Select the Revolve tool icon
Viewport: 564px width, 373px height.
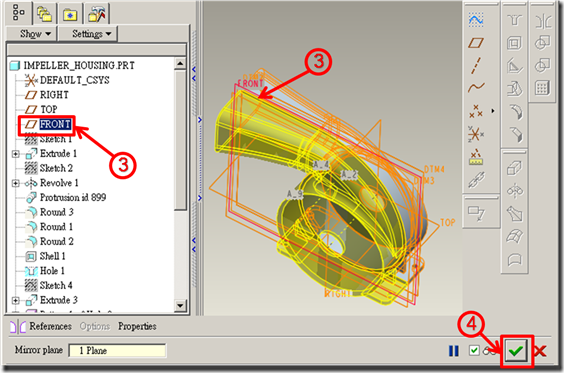pos(515,191)
